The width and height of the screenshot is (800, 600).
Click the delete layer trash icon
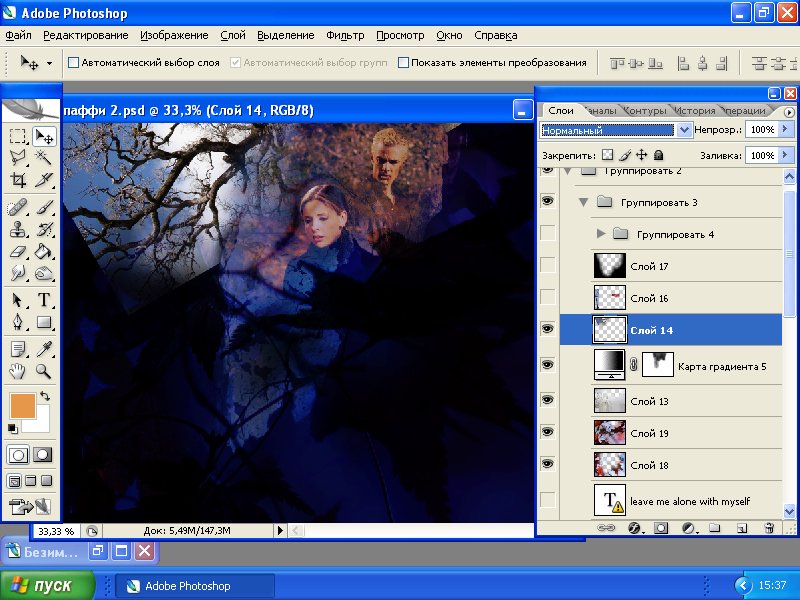coord(769,527)
